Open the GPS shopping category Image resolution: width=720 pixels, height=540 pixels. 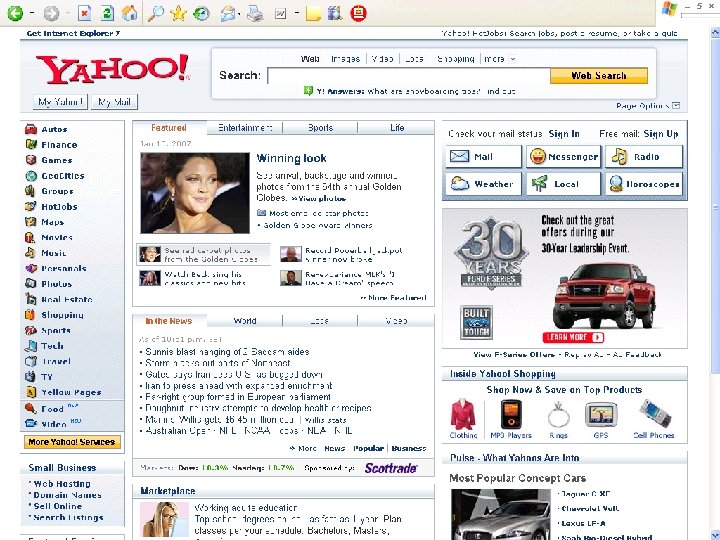click(x=601, y=419)
